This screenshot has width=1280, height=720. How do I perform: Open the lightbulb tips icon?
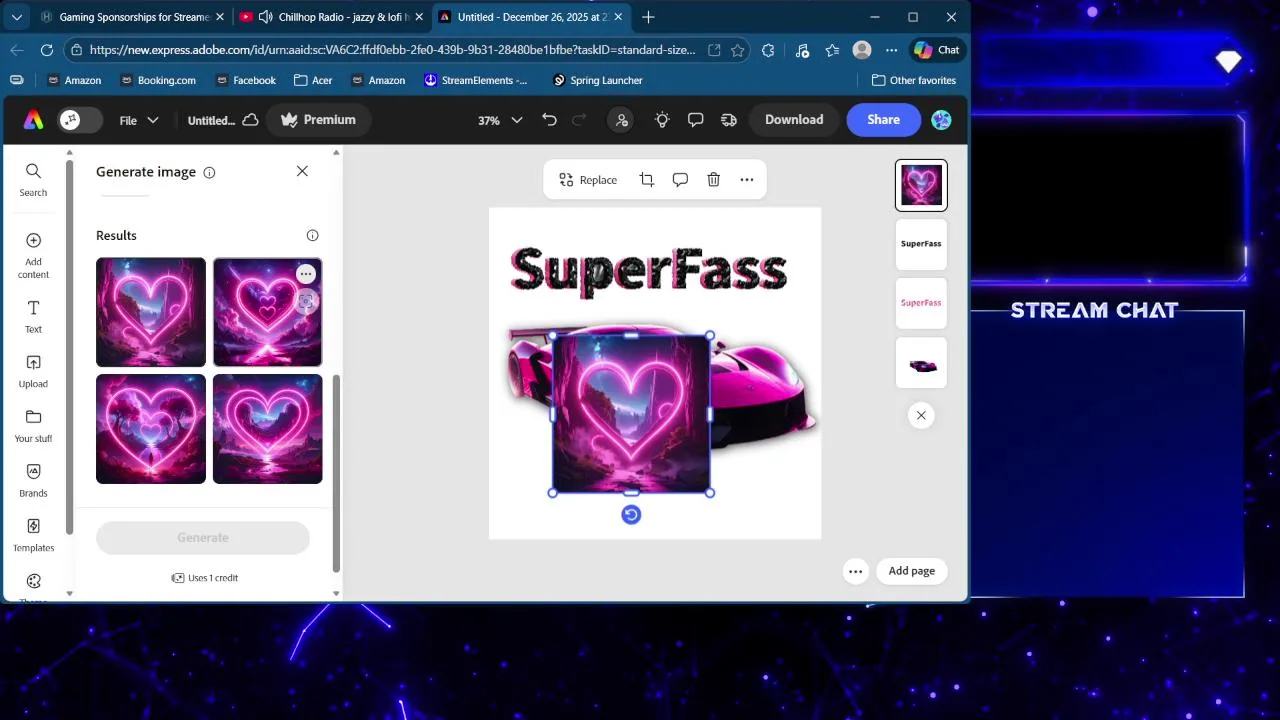(x=662, y=120)
